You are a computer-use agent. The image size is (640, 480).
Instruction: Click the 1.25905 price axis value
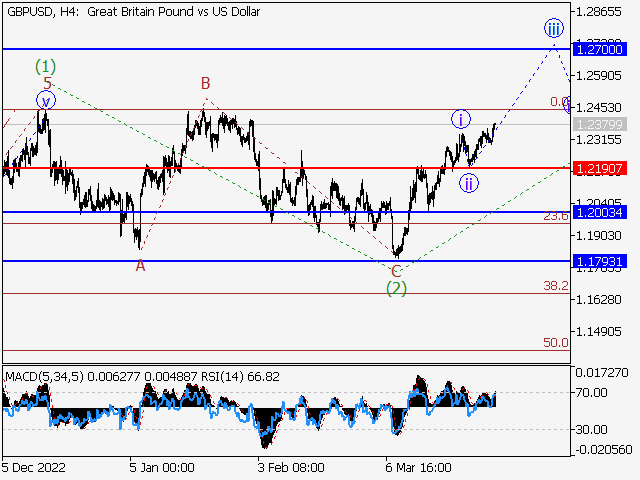tap(598, 76)
